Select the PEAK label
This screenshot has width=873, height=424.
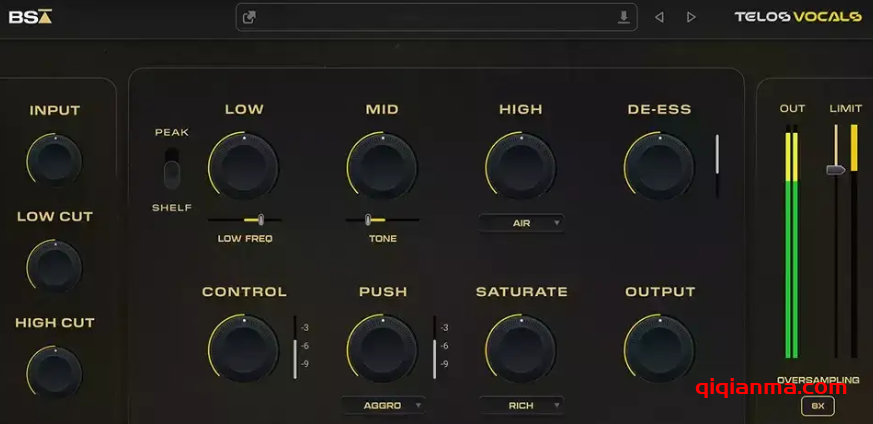(x=172, y=132)
